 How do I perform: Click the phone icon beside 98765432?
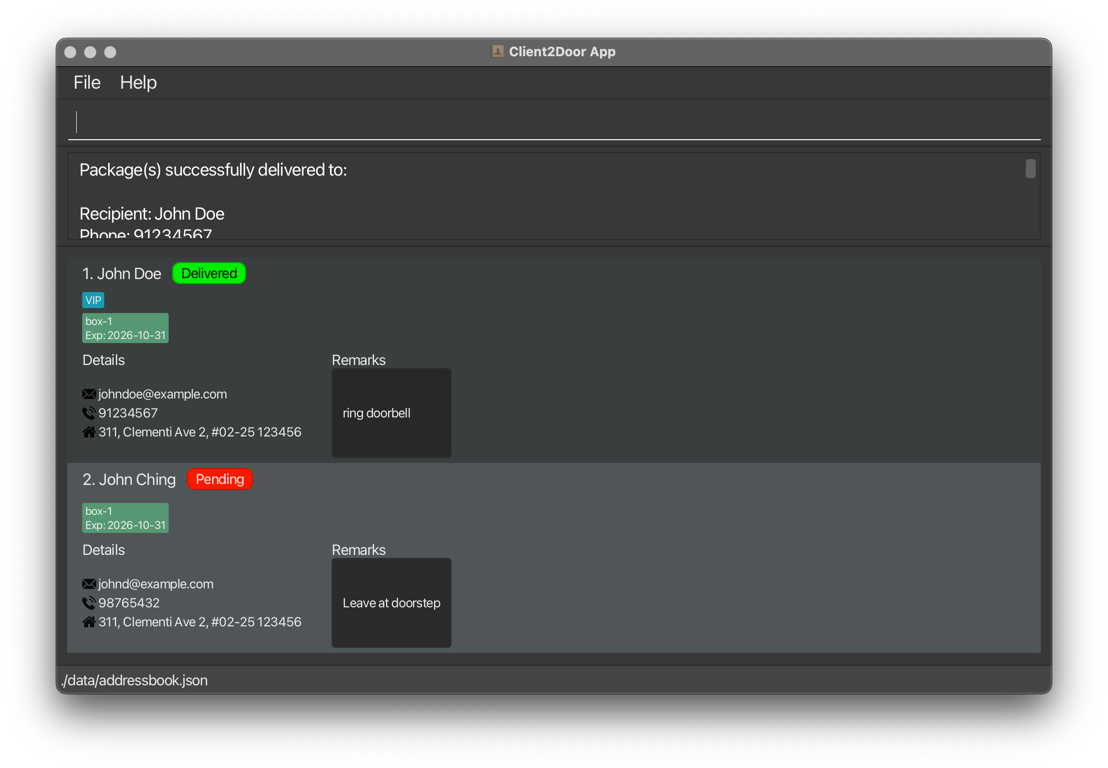point(89,603)
